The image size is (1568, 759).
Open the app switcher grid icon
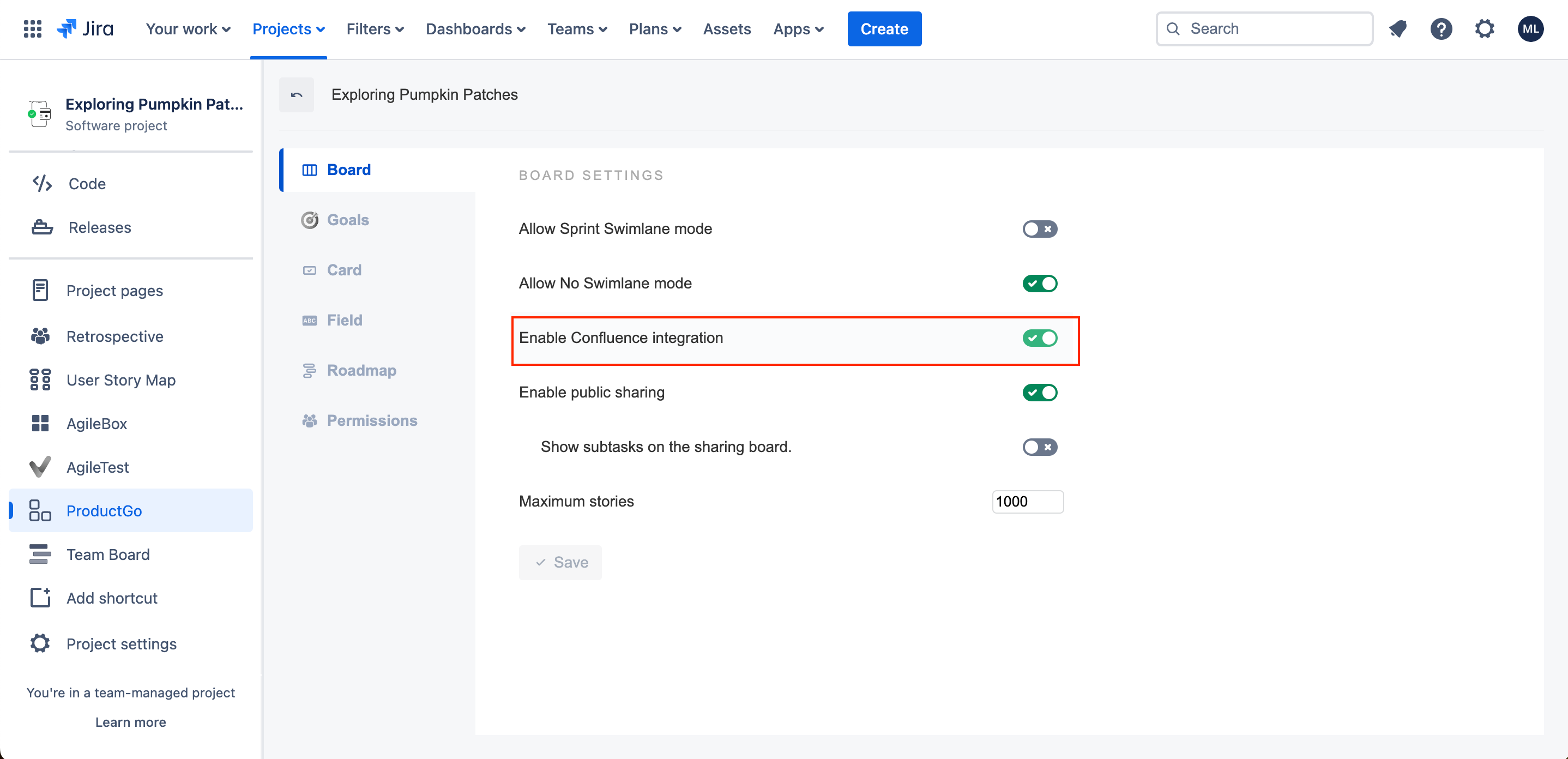pos(32,28)
